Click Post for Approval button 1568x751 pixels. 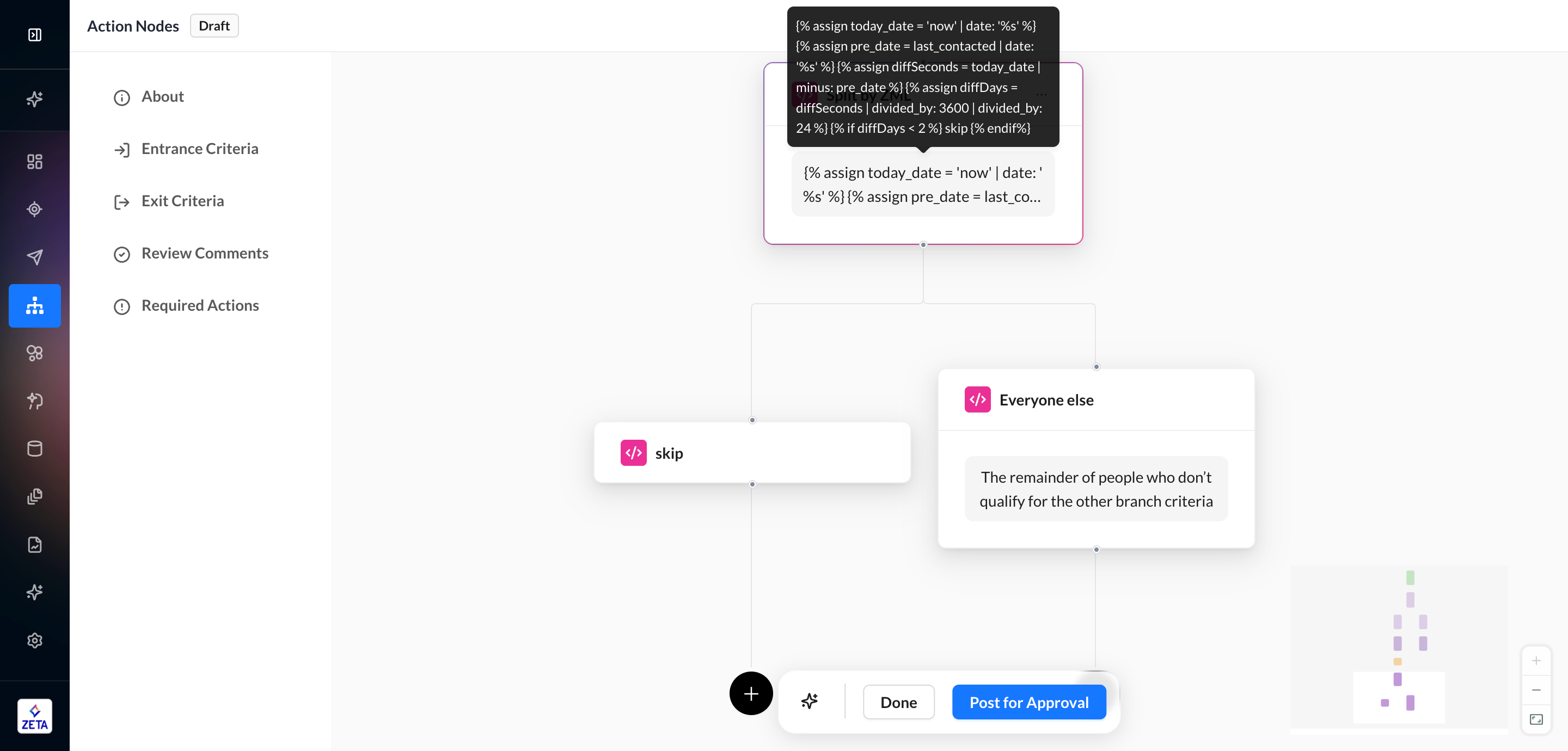[x=1028, y=703]
